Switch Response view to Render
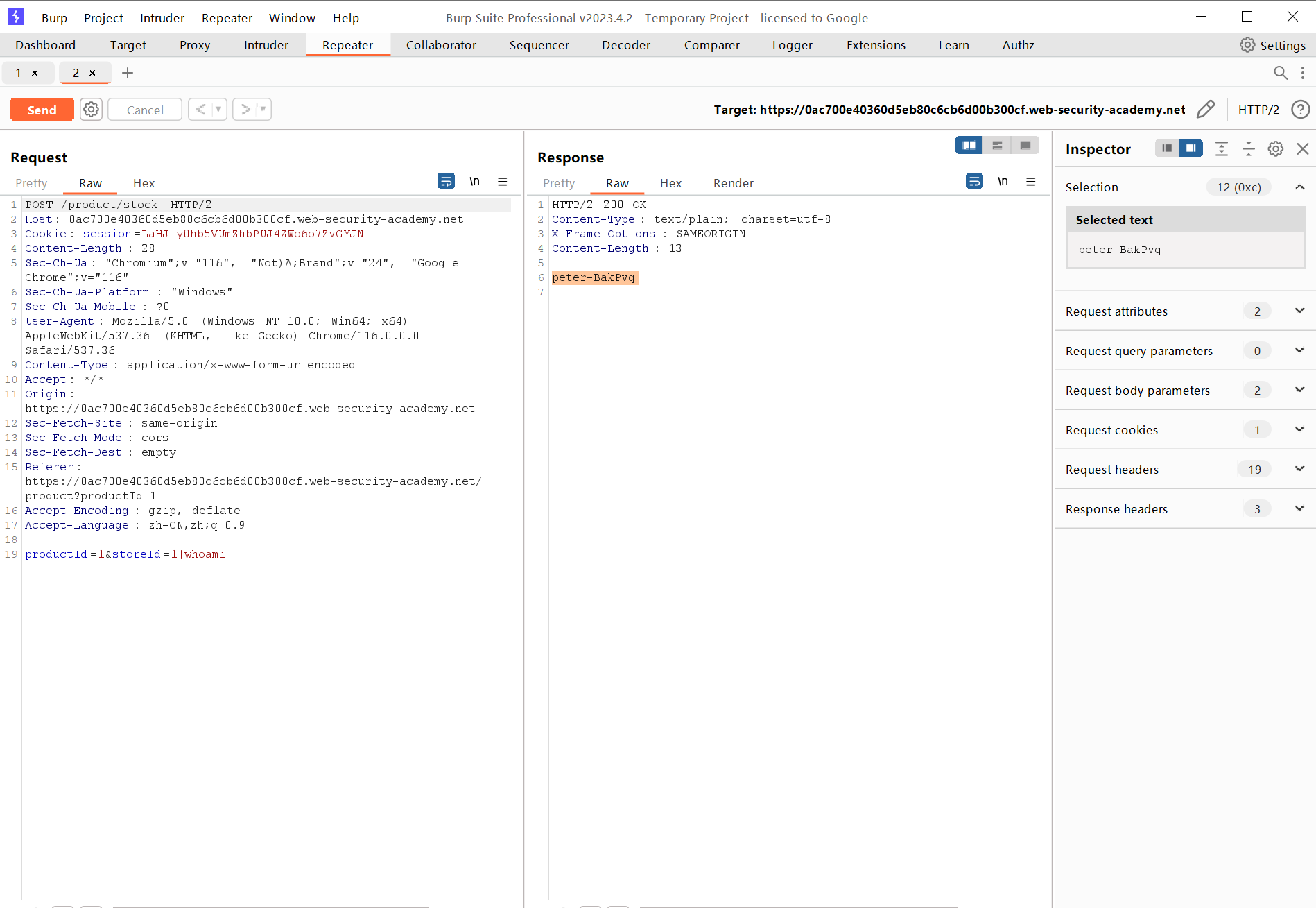 (733, 183)
